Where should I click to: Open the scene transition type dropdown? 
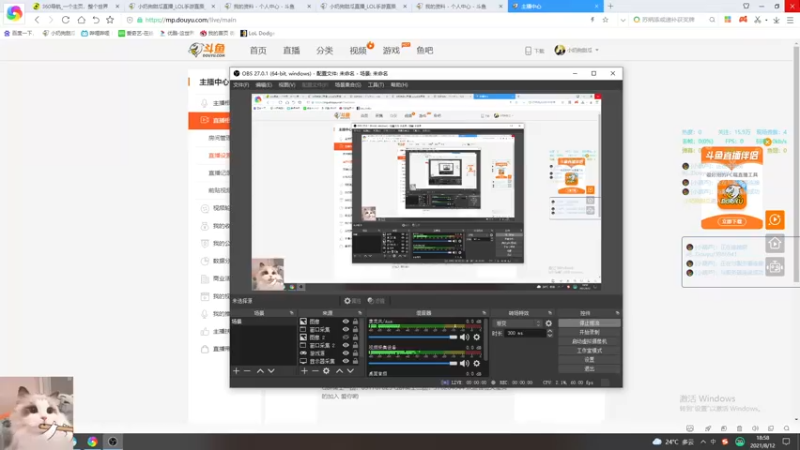518,323
